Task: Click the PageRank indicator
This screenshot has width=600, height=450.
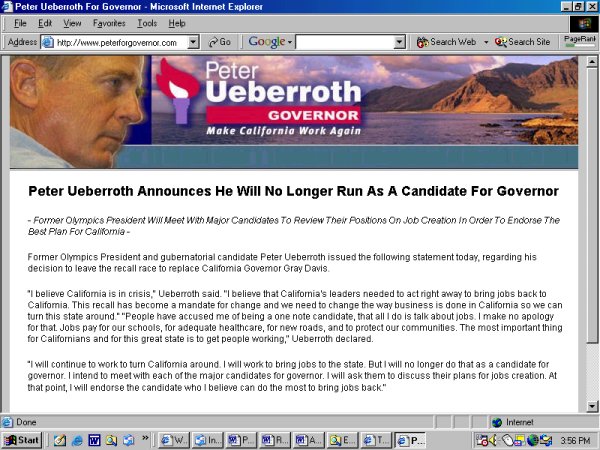Action: point(580,41)
